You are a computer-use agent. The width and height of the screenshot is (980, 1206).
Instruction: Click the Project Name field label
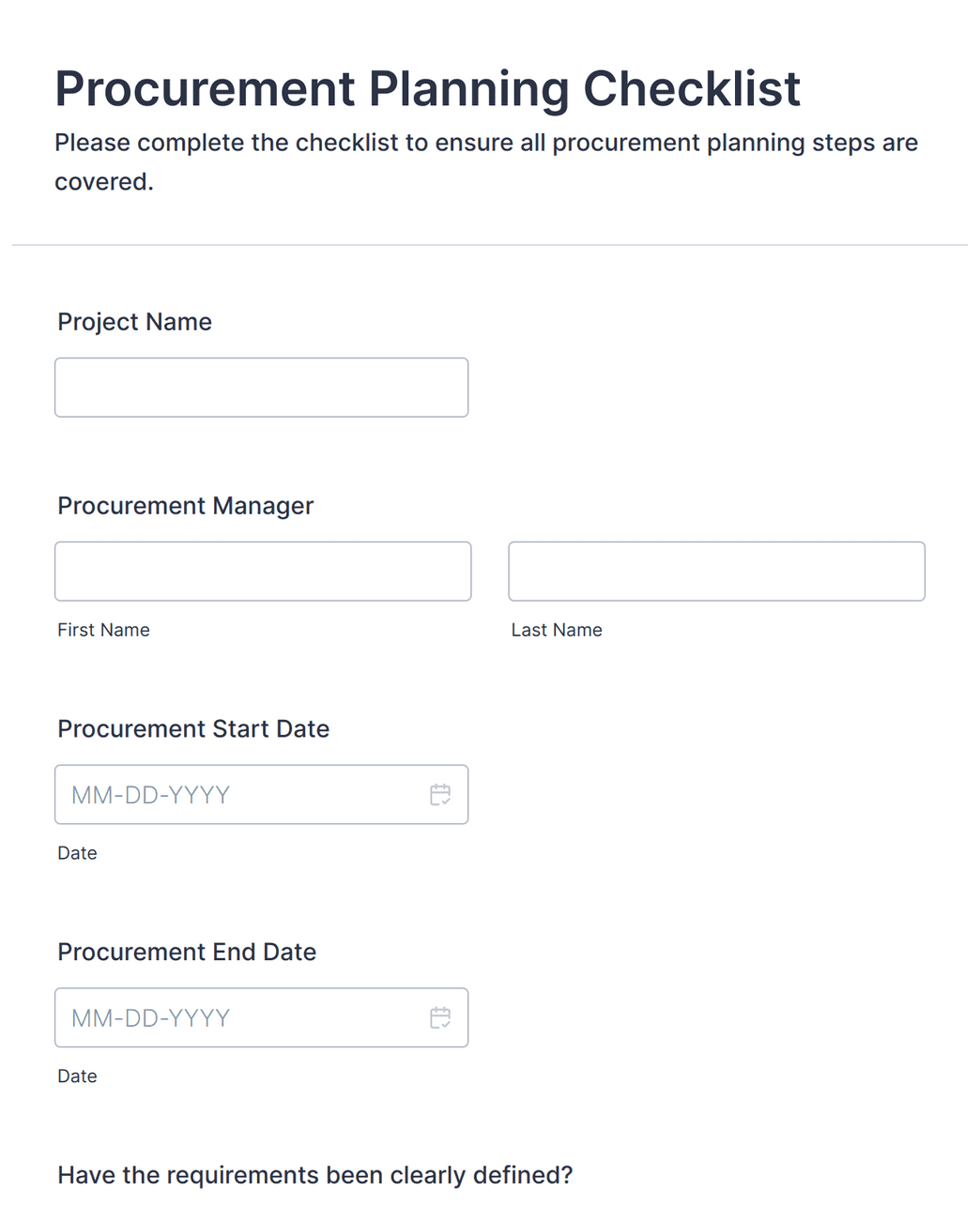[x=134, y=322]
